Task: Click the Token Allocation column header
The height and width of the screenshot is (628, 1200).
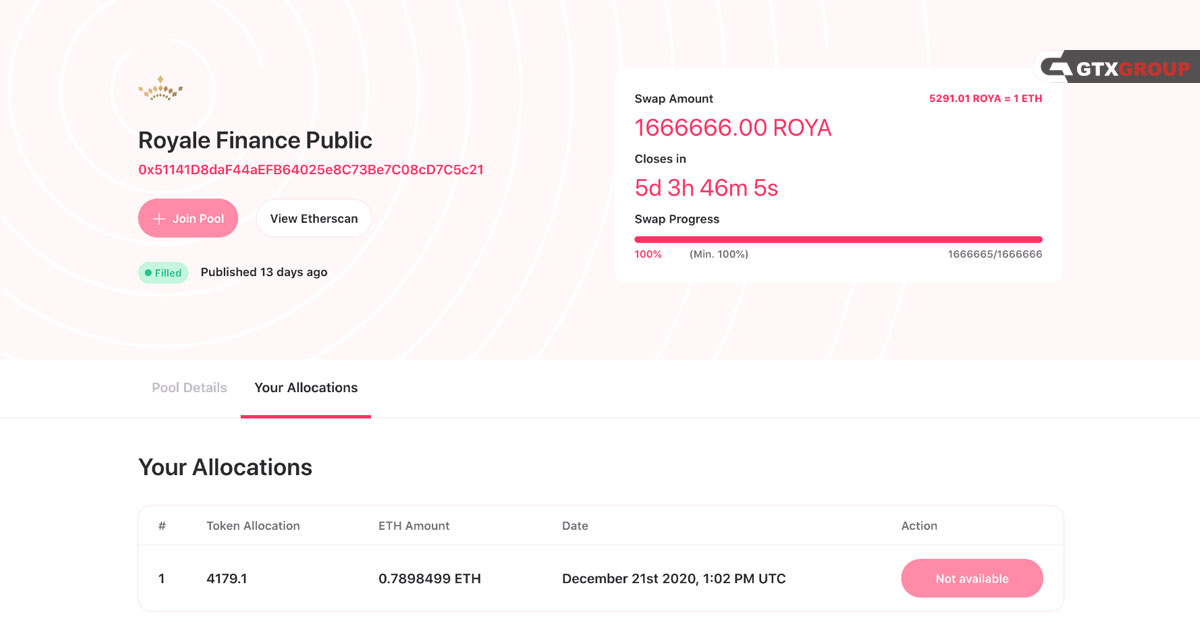Action: click(253, 526)
